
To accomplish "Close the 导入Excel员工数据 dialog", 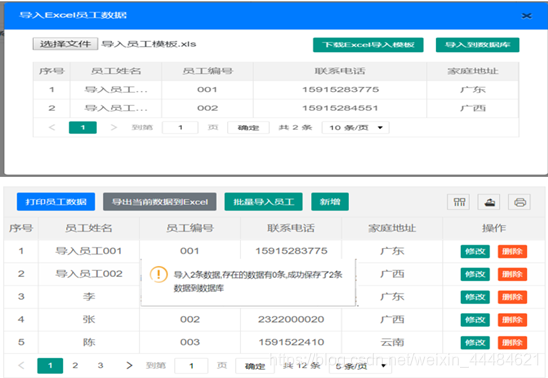I will click(527, 16).
